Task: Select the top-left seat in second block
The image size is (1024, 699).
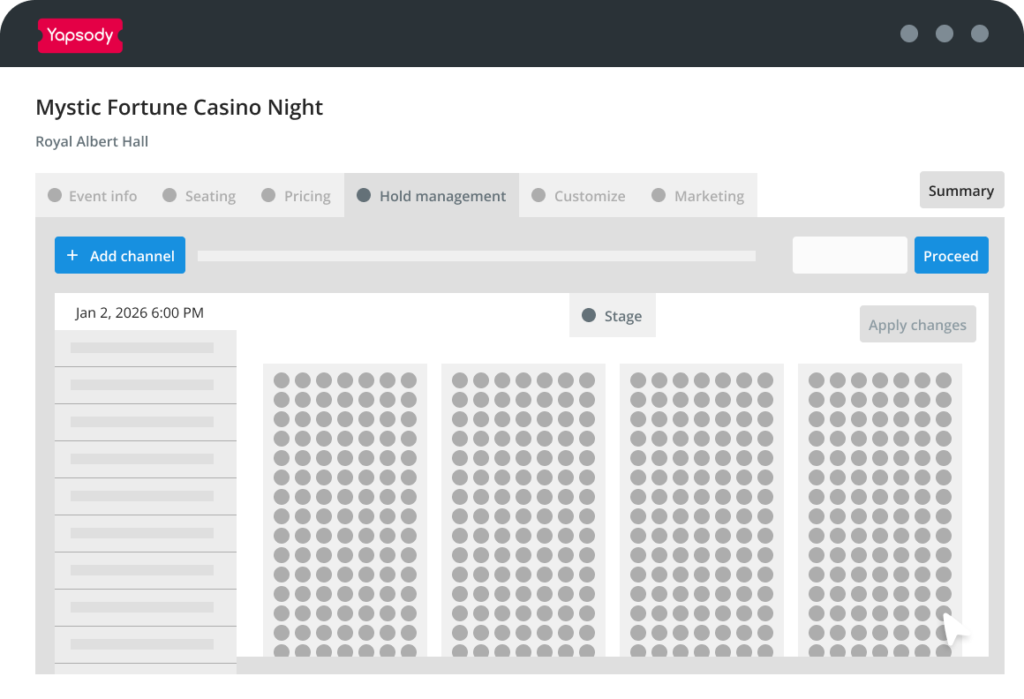Action: point(460,381)
